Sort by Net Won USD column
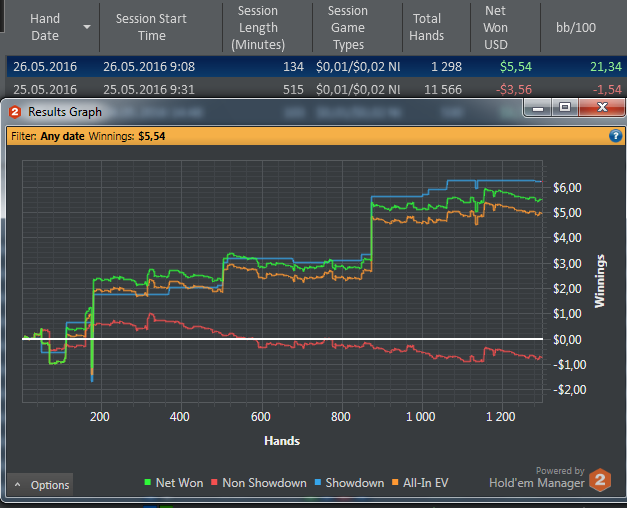 click(495, 27)
